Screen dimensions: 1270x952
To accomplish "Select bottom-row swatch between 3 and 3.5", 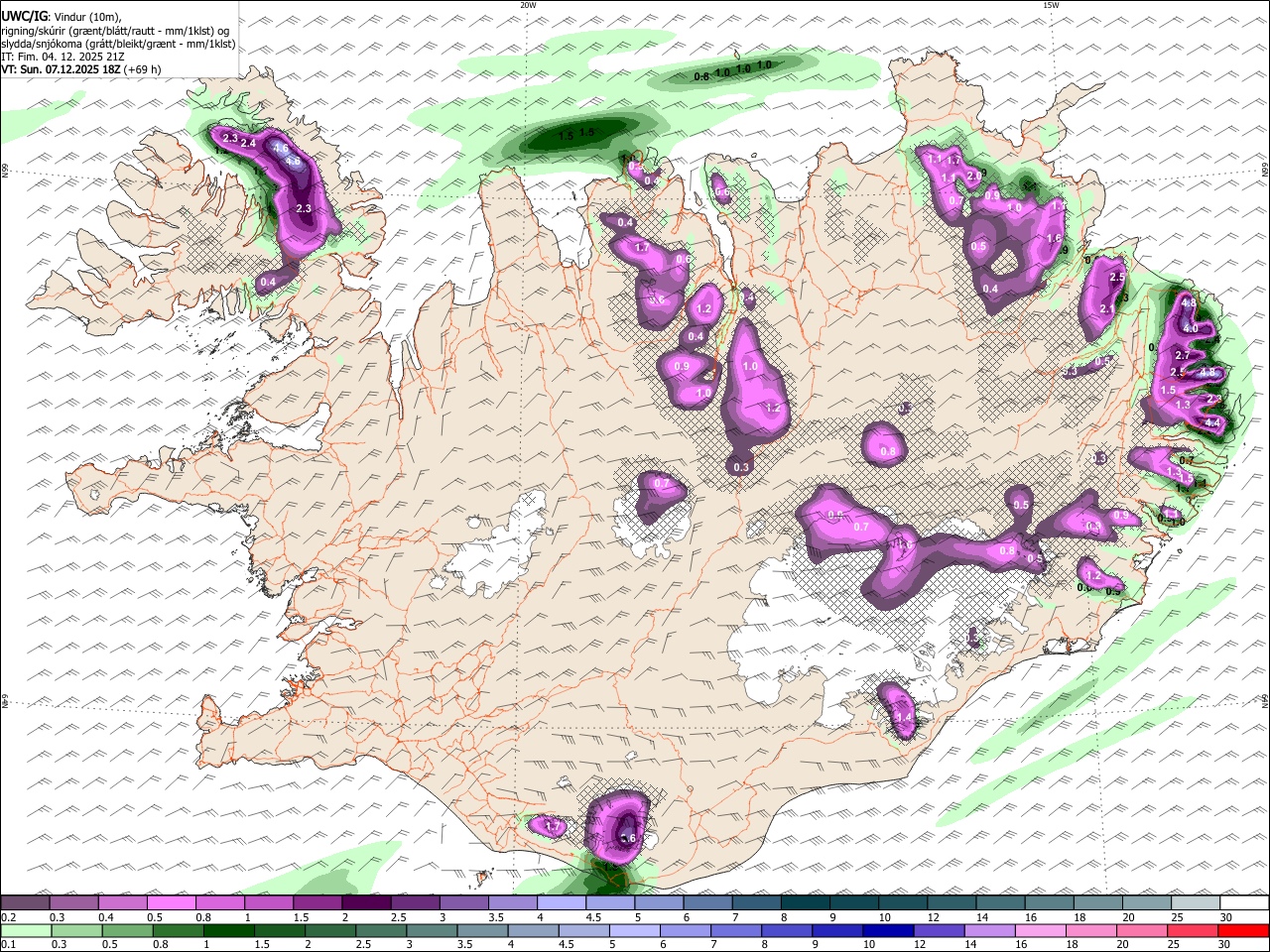I will (x=432, y=931).
